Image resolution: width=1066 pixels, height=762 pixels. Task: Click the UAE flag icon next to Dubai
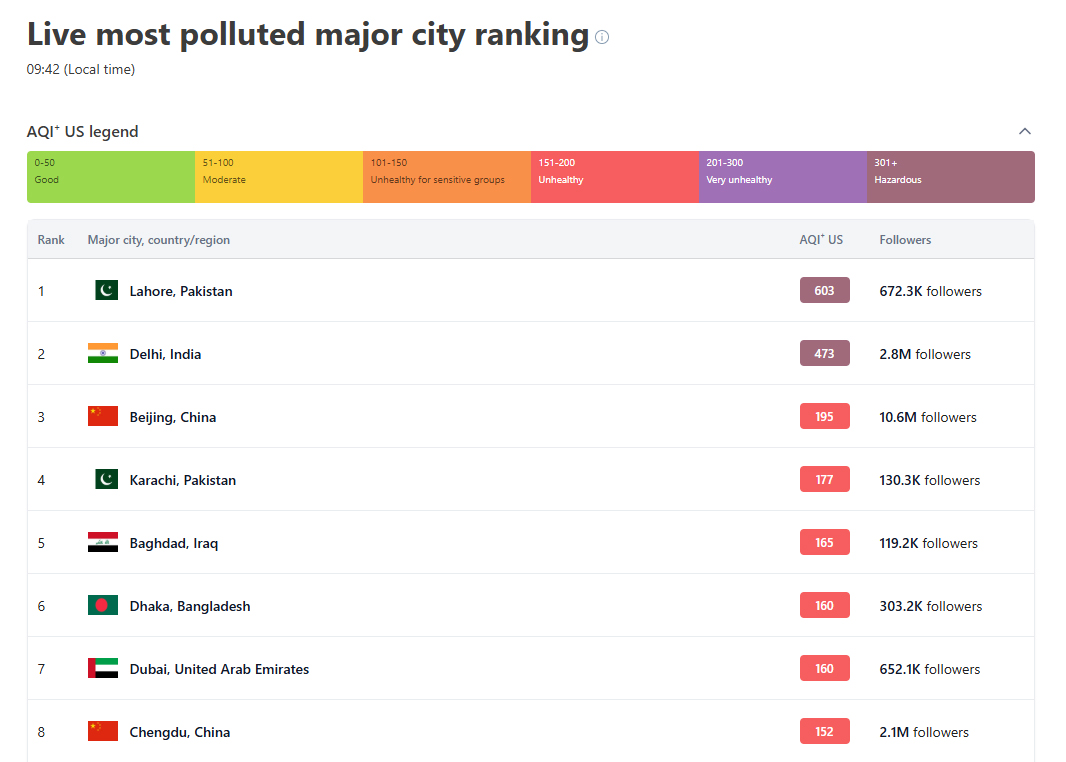[x=102, y=668]
